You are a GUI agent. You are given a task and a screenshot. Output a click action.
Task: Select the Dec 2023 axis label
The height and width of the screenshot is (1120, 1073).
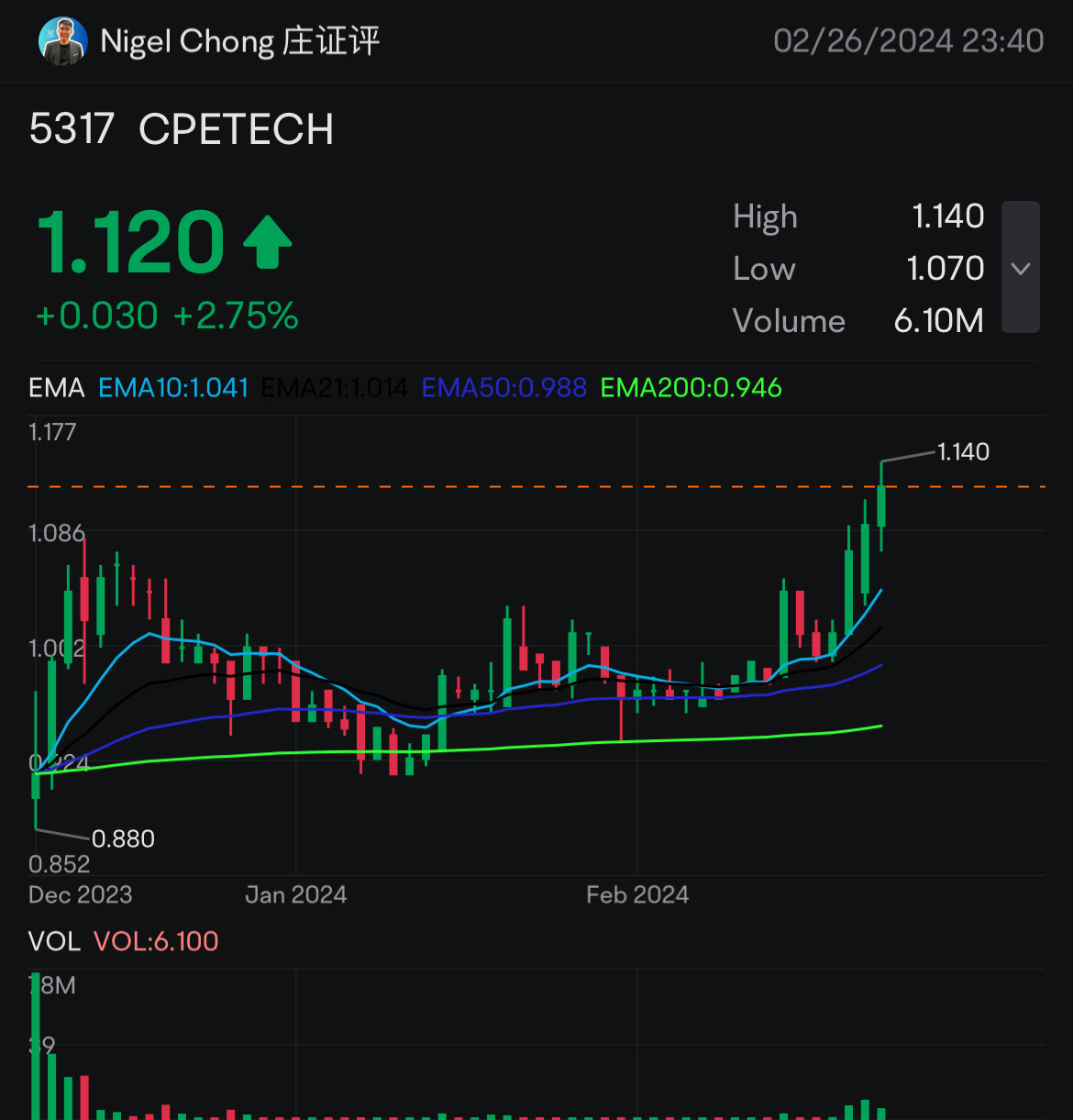(81, 894)
